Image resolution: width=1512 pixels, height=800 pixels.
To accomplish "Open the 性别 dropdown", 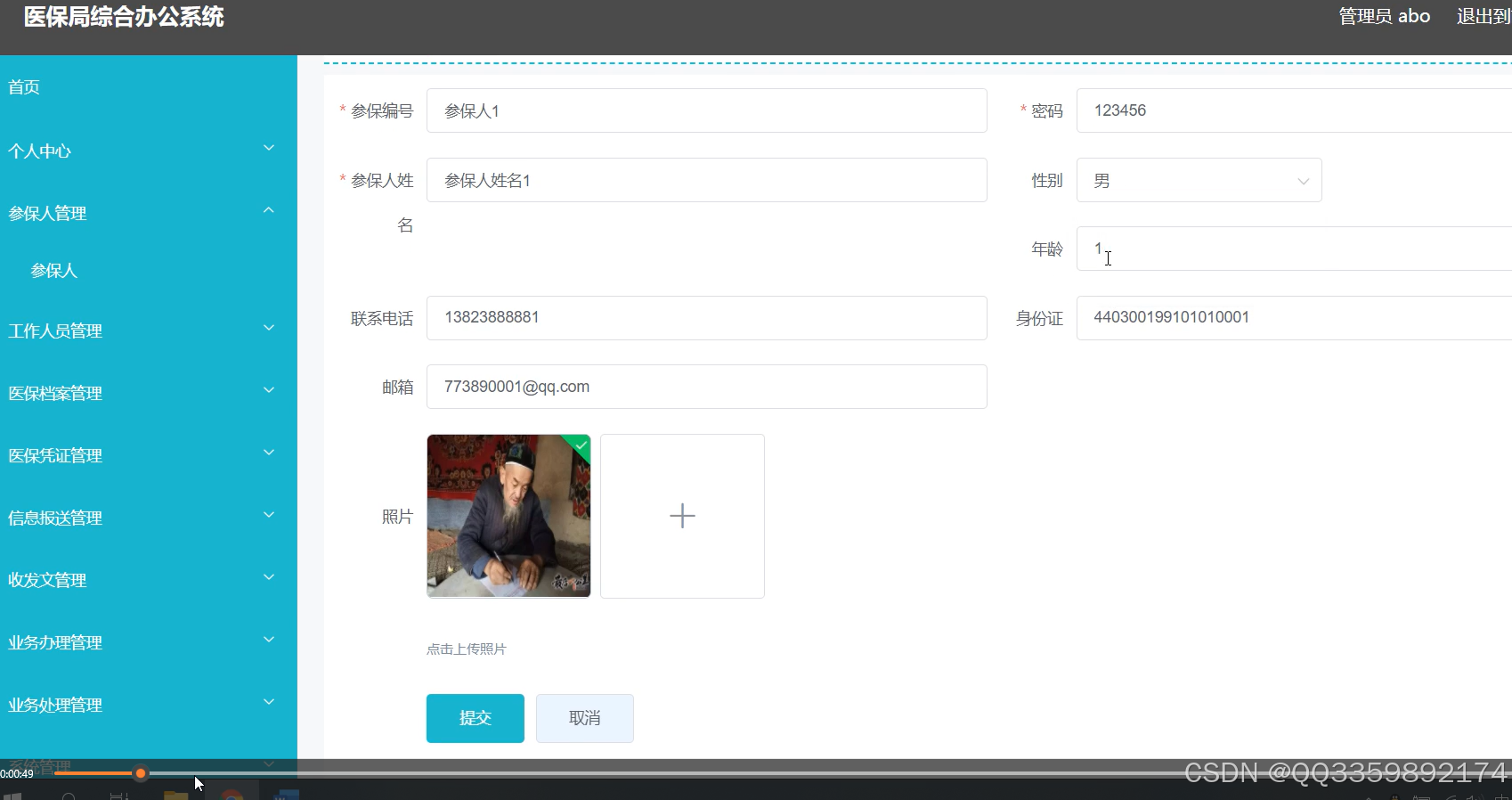I will coord(1199,180).
